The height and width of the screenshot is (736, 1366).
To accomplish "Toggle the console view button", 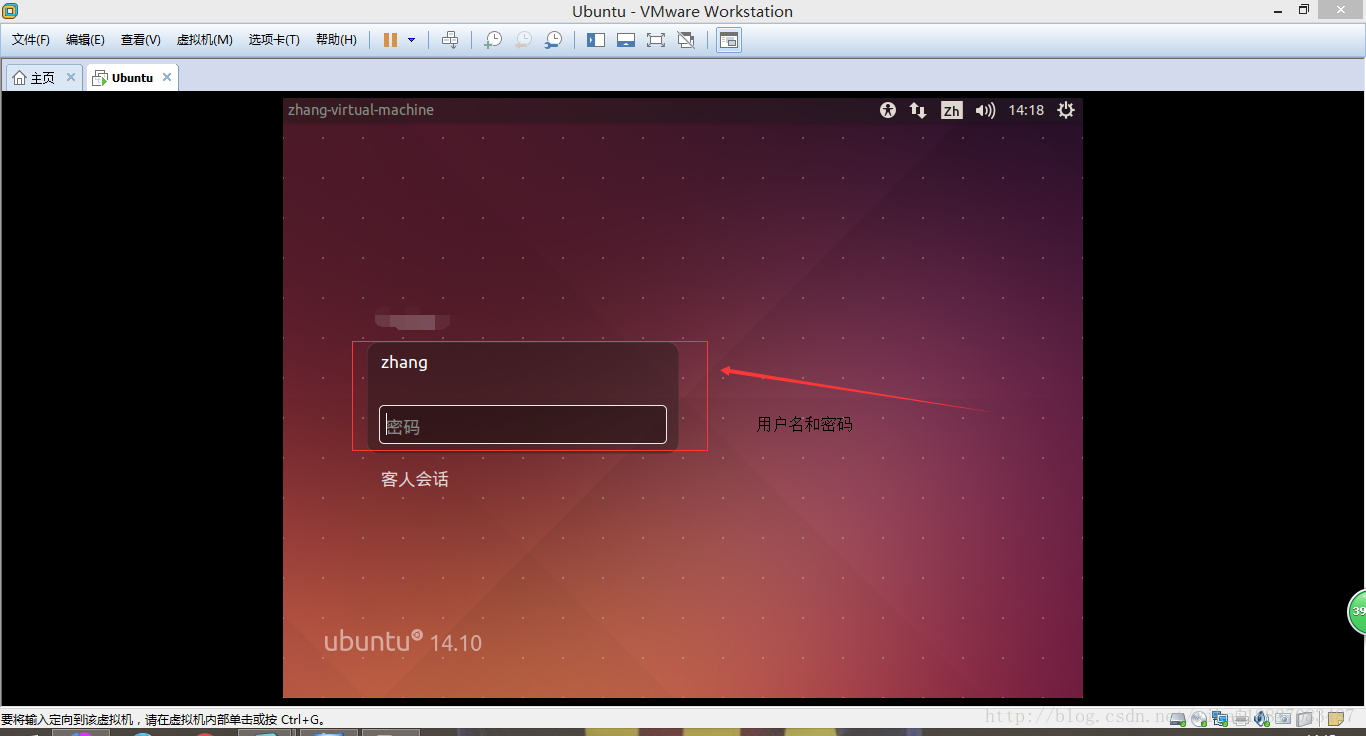I will (730, 40).
